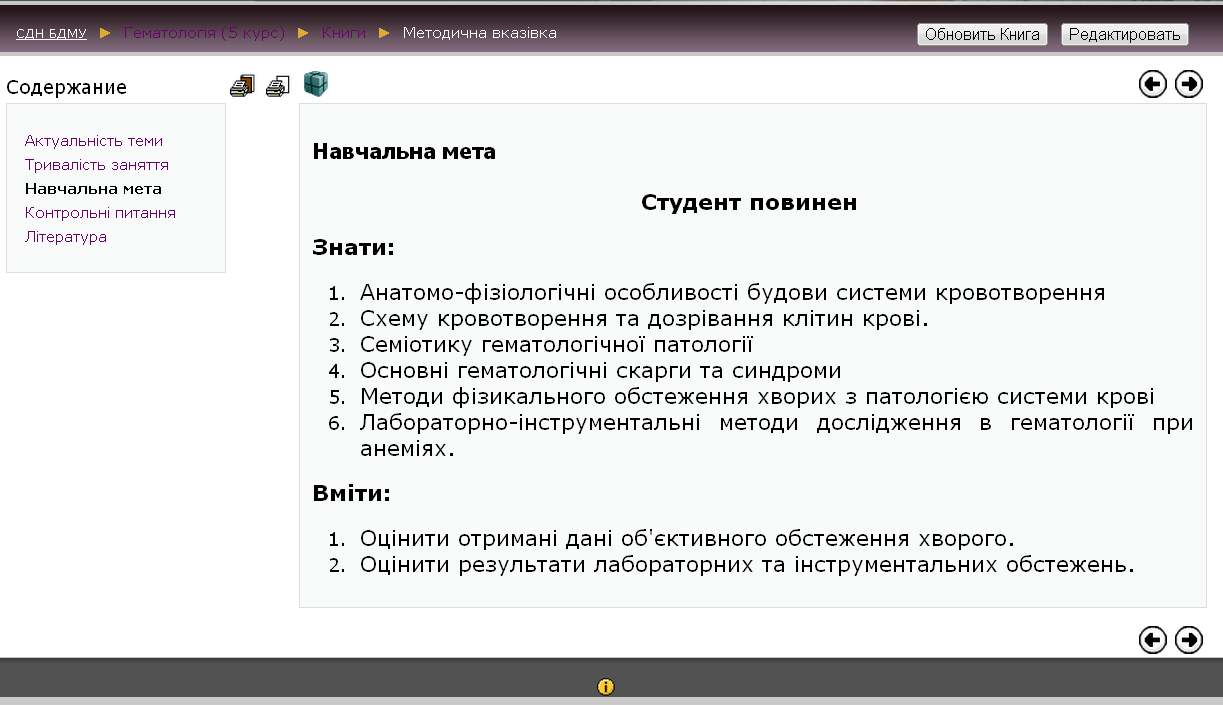Go to next chapter using top right arrow
This screenshot has height=705, width=1223.
point(1189,84)
